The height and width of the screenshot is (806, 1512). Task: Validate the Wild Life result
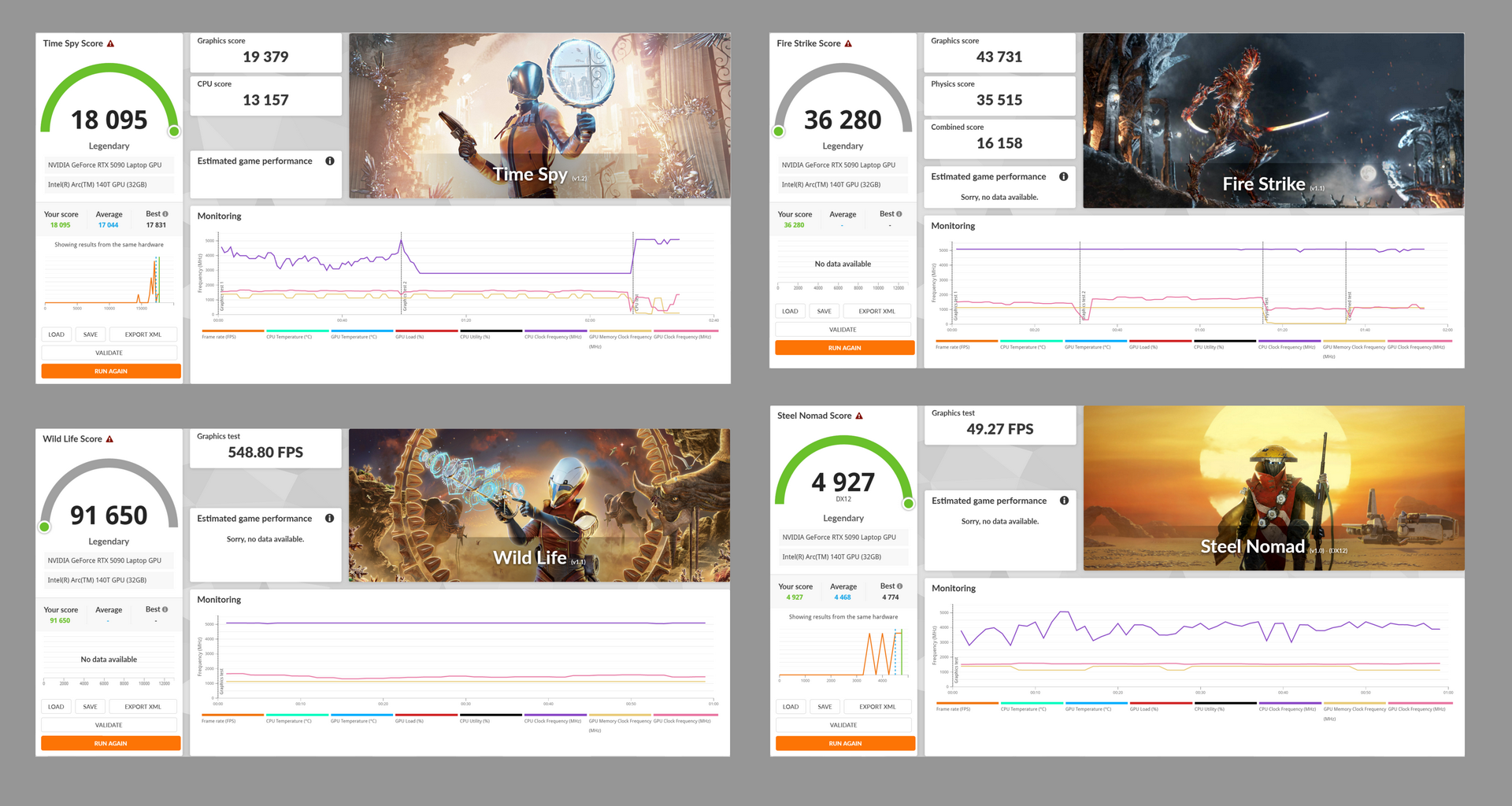click(x=109, y=726)
